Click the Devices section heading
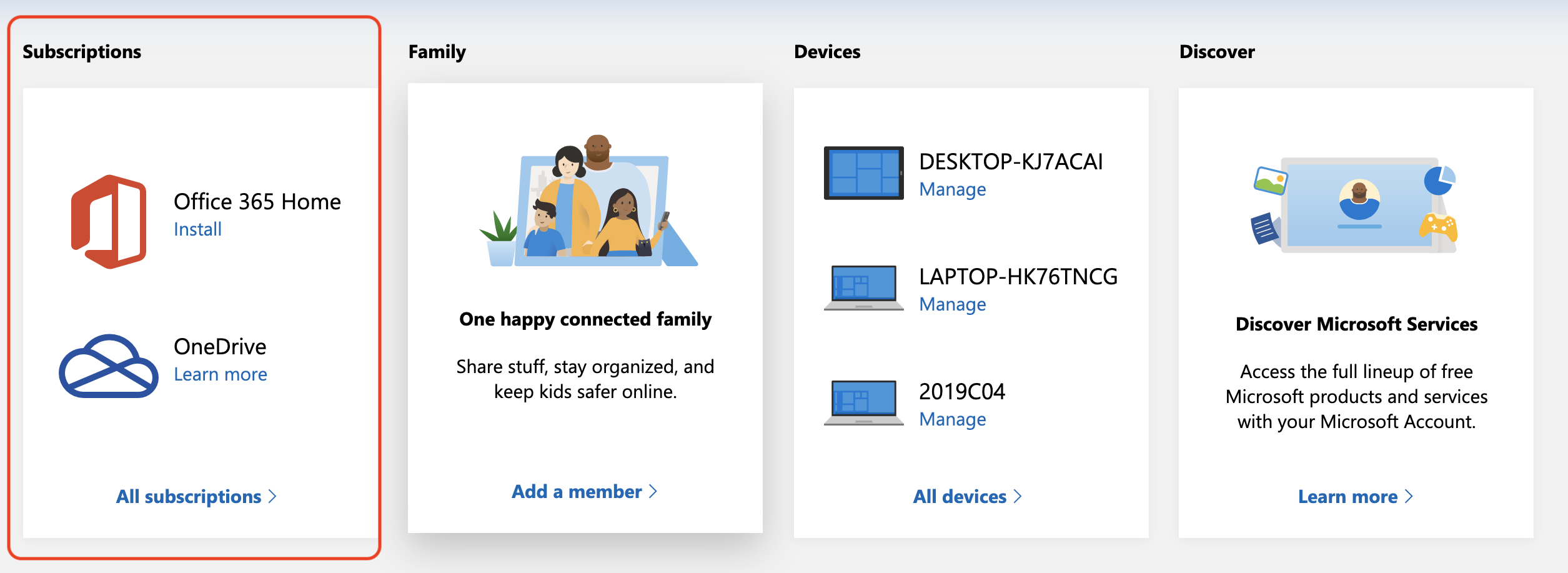Viewport: 1568px width, 573px height. coord(827,52)
